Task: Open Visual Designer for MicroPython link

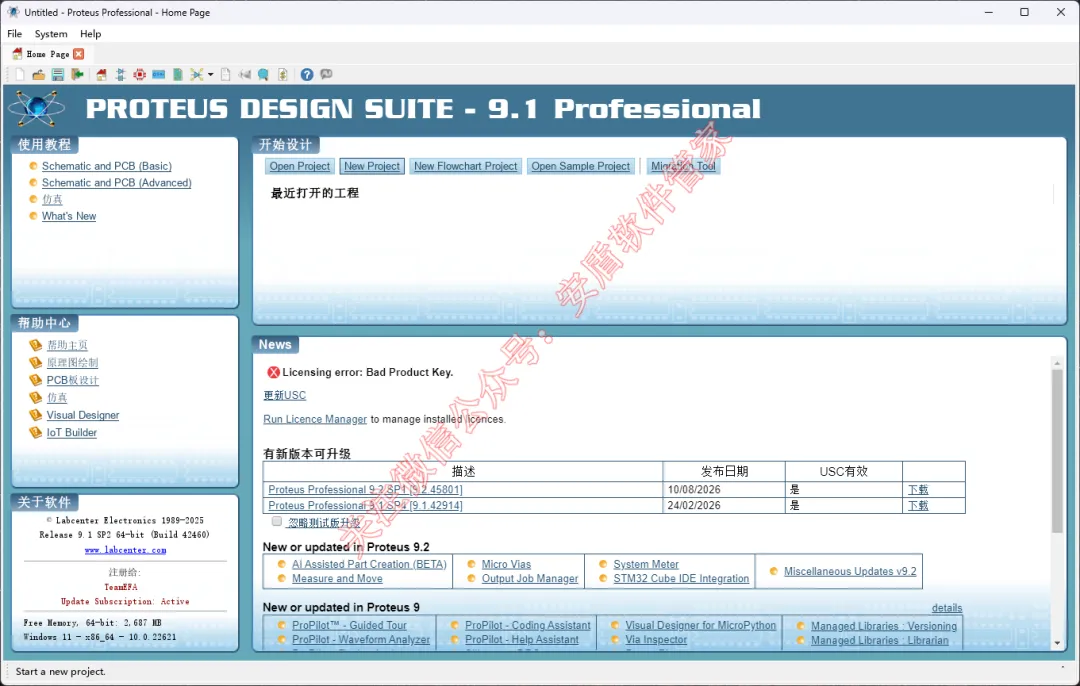Action: pyautogui.click(x=700, y=625)
